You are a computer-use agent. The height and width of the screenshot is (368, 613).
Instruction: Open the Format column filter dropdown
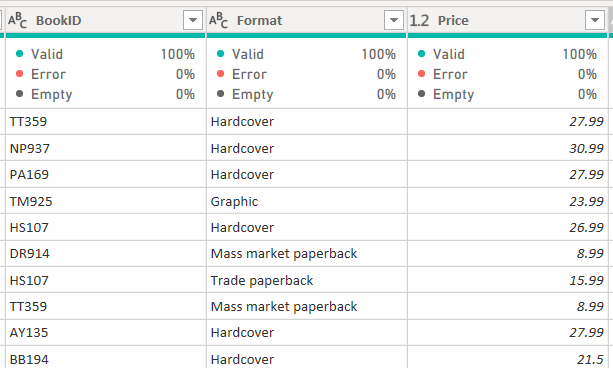[x=394, y=20]
